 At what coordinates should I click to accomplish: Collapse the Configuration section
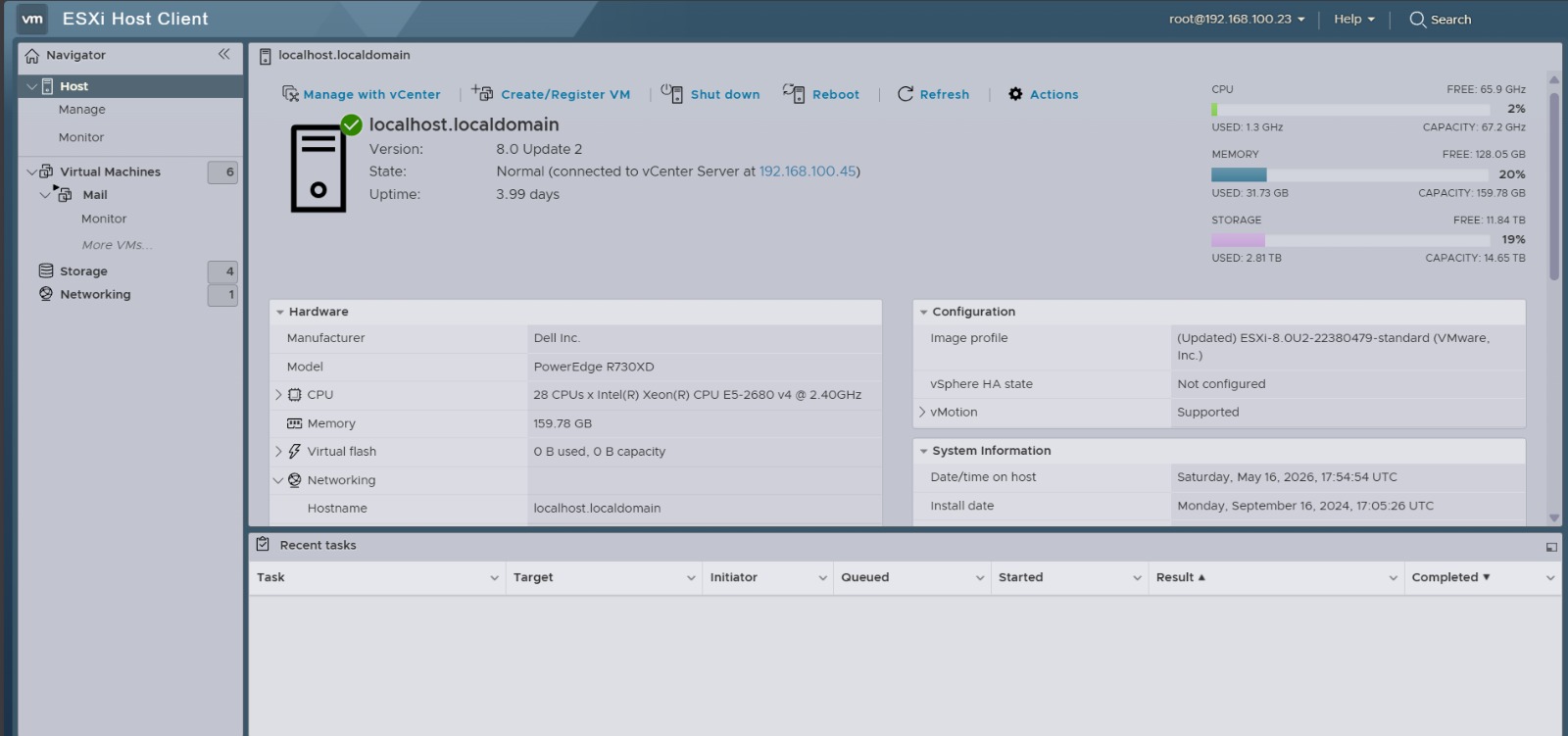[x=923, y=313]
